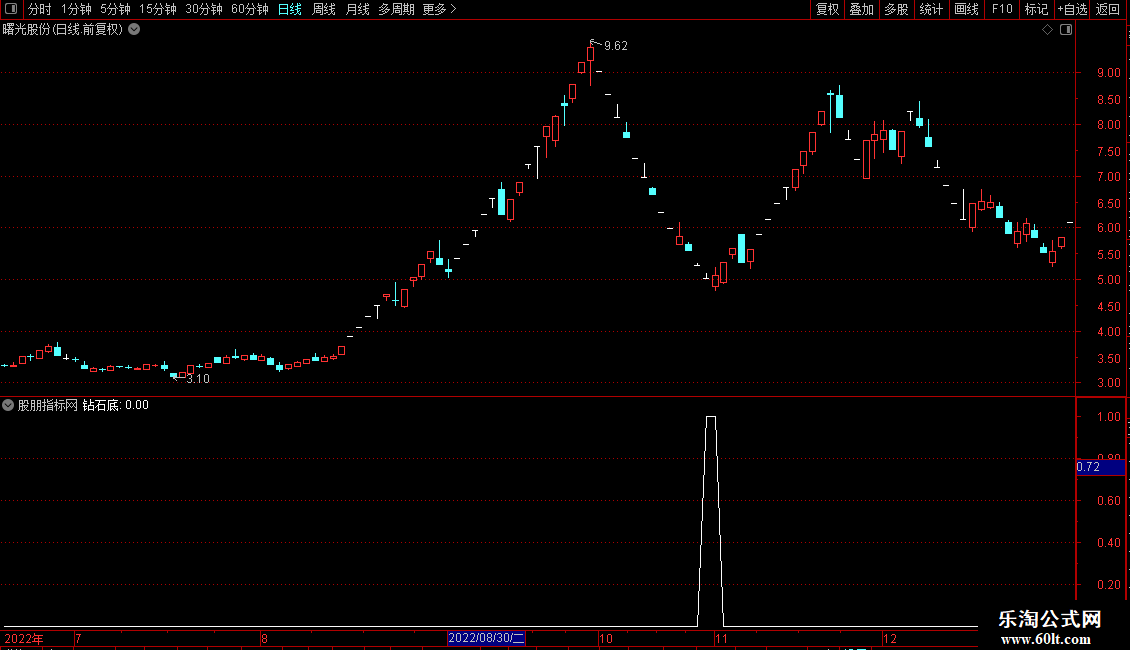Click the 2022年 label on time axis
This screenshot has height=650, width=1130.
tap(24, 638)
